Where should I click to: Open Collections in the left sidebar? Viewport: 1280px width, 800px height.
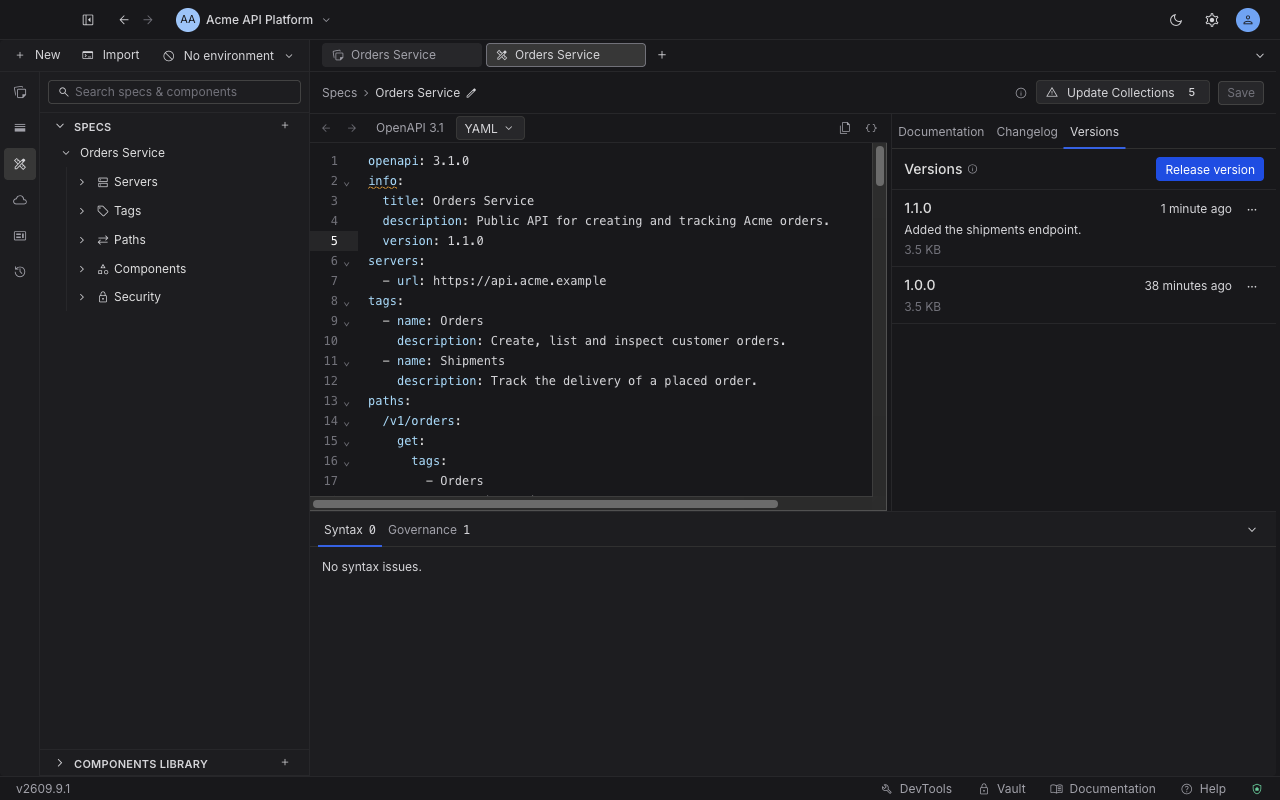pos(20,92)
